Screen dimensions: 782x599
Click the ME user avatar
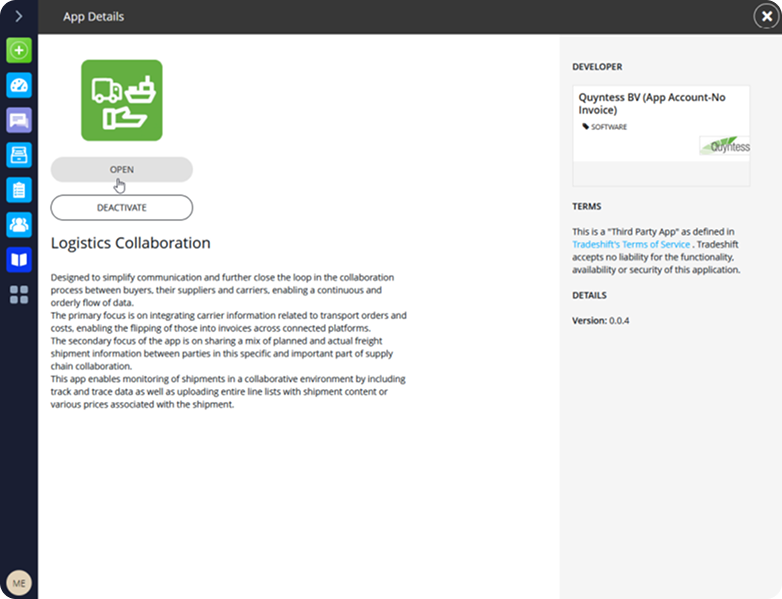(18, 582)
